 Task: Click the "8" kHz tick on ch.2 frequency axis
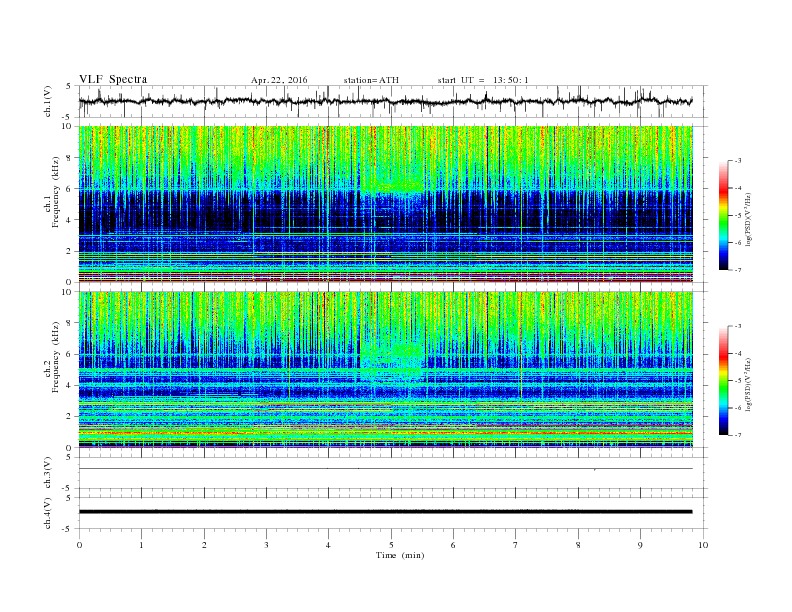coord(69,323)
